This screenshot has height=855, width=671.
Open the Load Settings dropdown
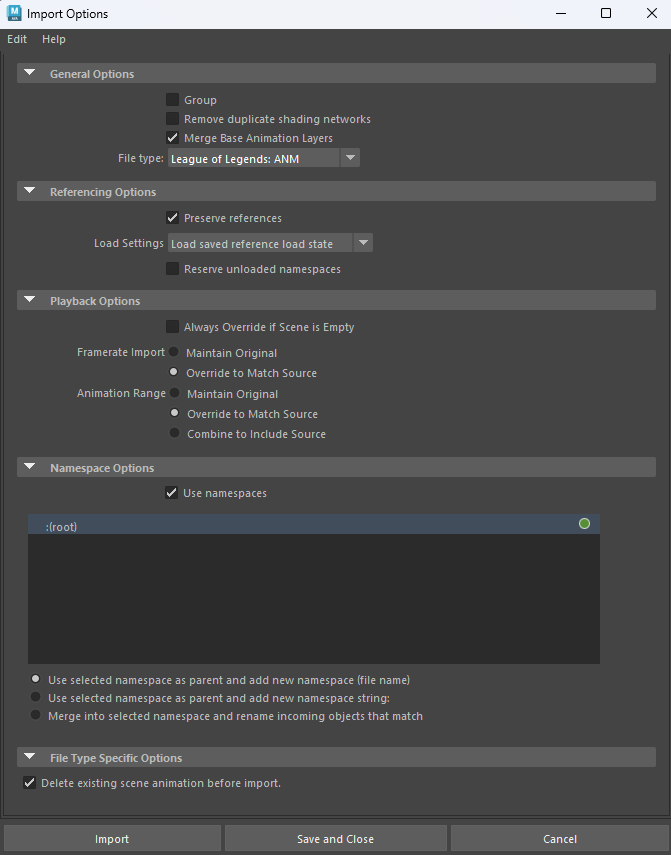pyautogui.click(x=270, y=243)
